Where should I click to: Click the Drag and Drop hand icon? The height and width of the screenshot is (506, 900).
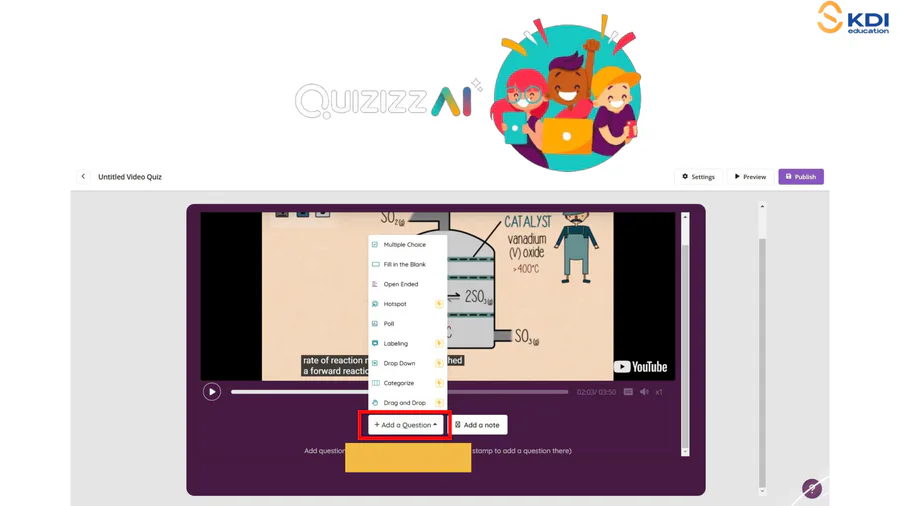pyautogui.click(x=375, y=403)
